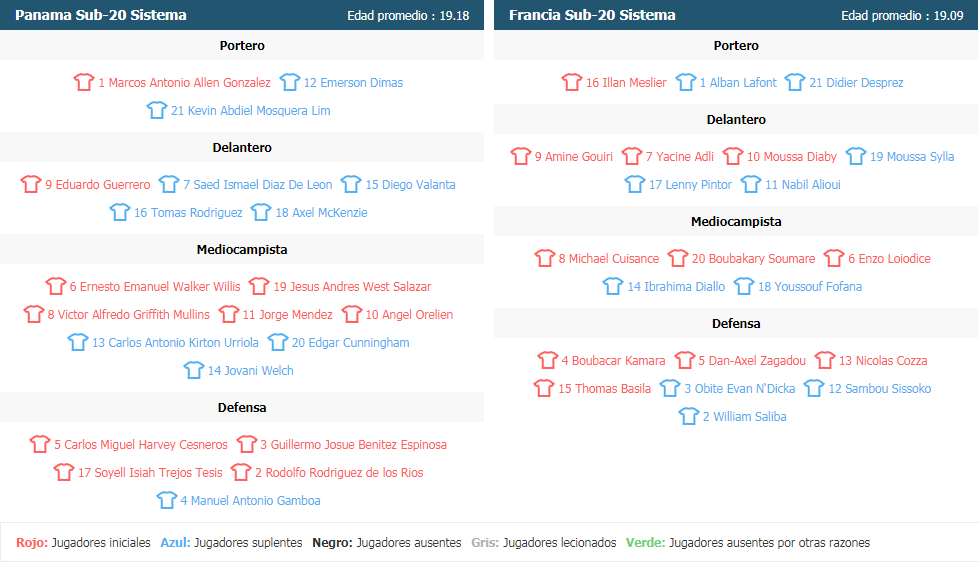Click the Panama Sub-20 Sistema header
The image size is (979, 564).
[101, 15]
